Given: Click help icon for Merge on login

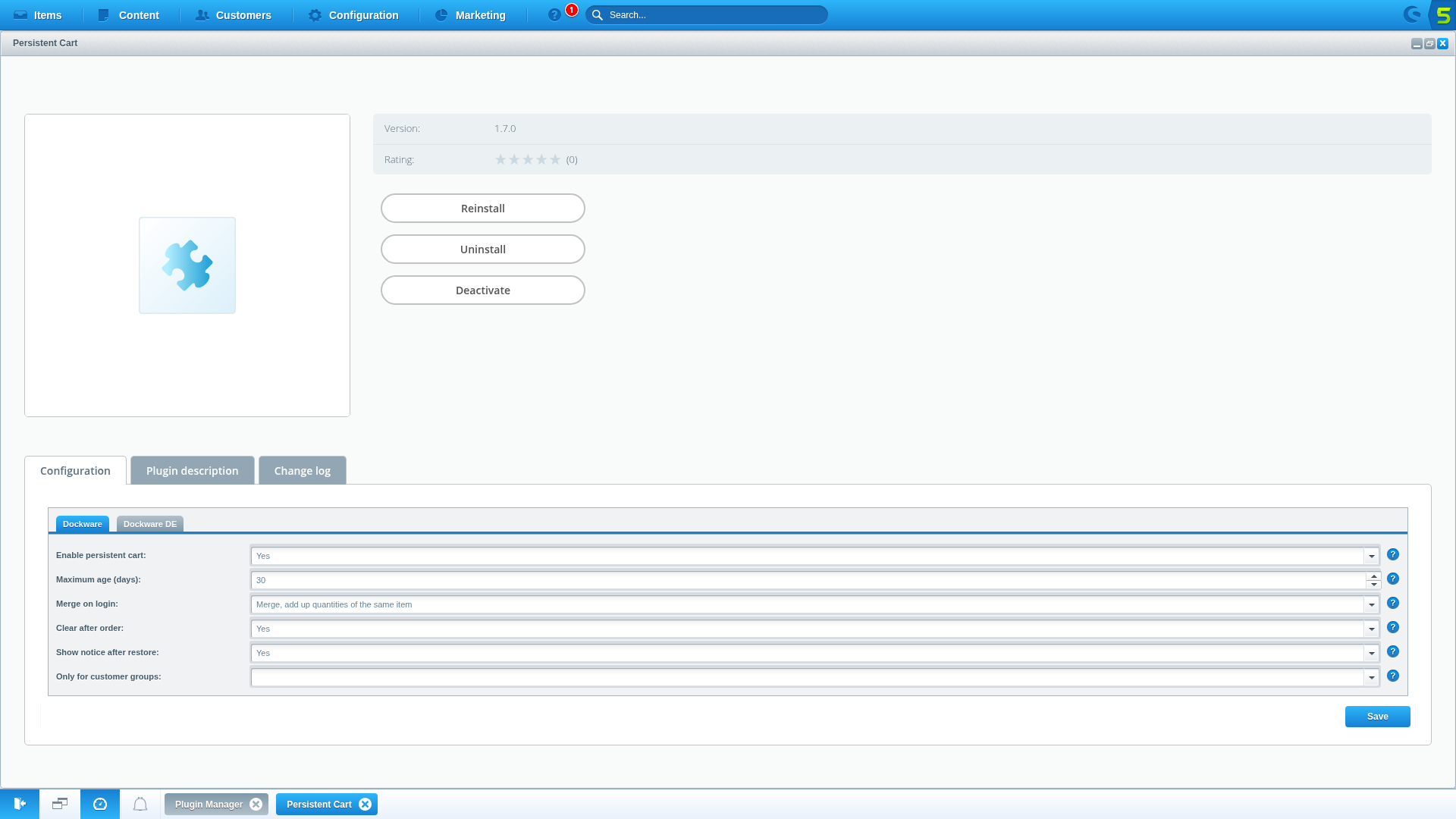Looking at the screenshot, I should pos(1393,604).
